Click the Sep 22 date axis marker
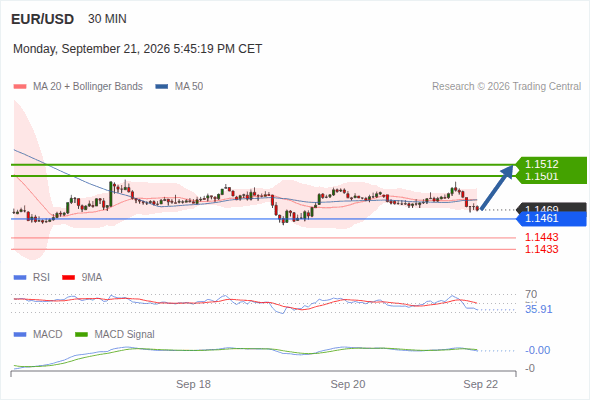Image resolution: width=590 pixels, height=400 pixels. tap(481, 384)
